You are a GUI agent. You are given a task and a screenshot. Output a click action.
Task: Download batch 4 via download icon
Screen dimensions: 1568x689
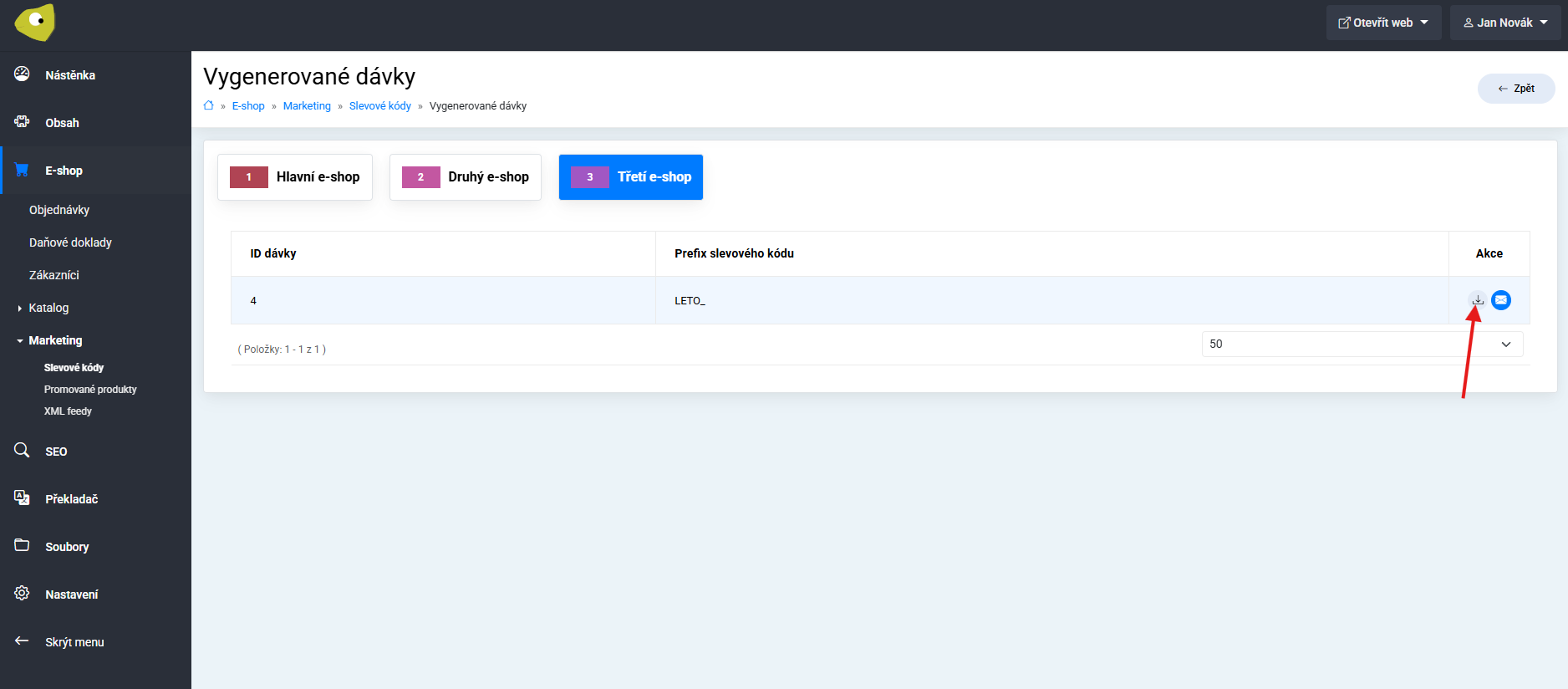click(1478, 299)
